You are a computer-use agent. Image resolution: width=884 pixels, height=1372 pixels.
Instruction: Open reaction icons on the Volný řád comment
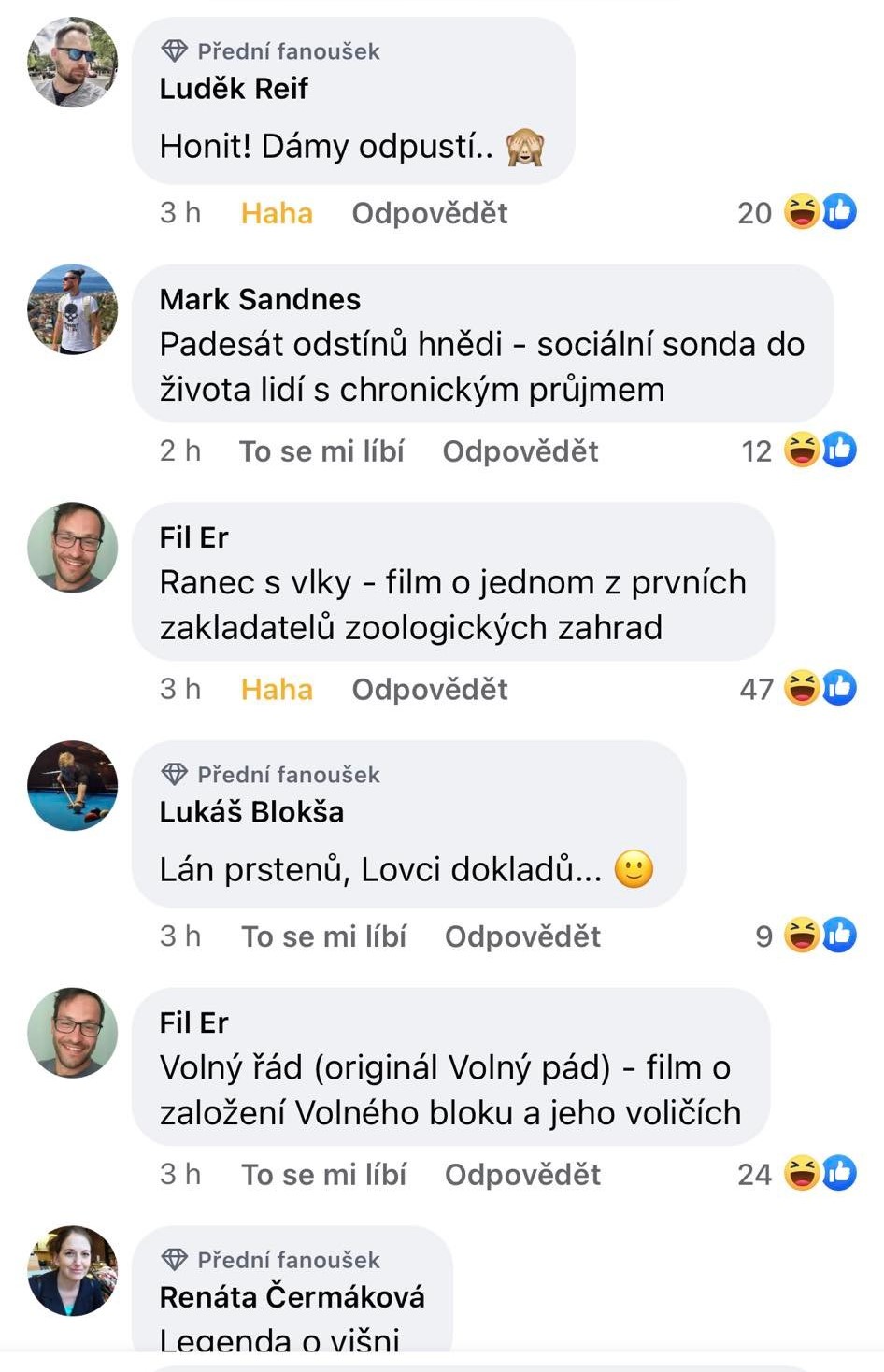click(820, 1174)
